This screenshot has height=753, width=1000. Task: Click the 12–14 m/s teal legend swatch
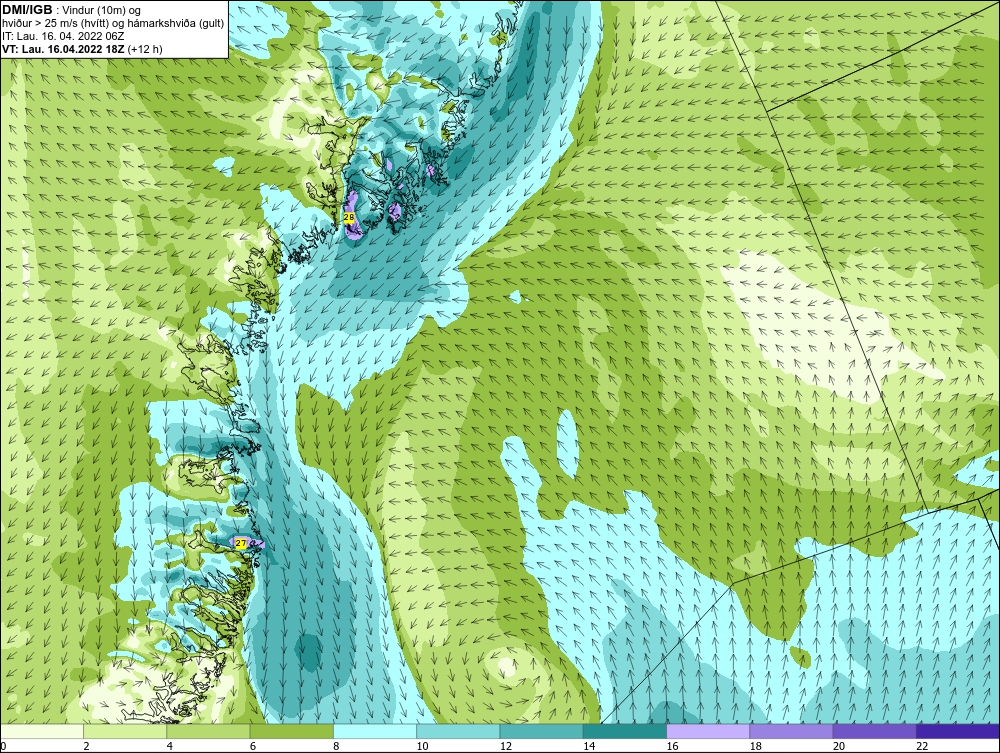541,731
